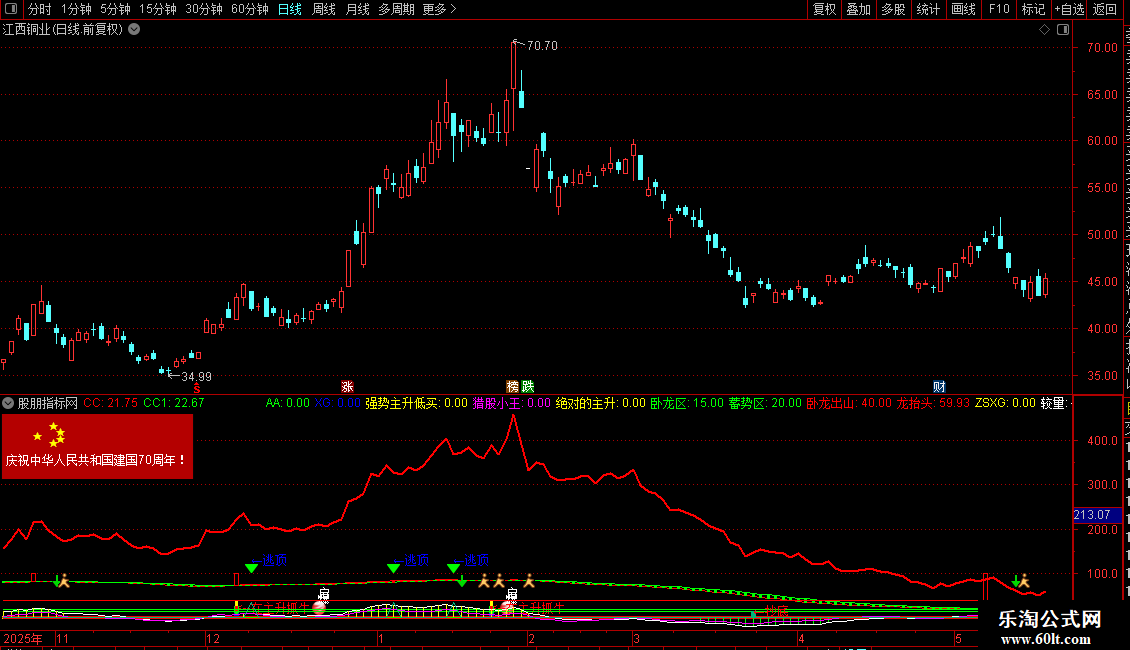Expand the 更多 periods menu

click(439, 9)
